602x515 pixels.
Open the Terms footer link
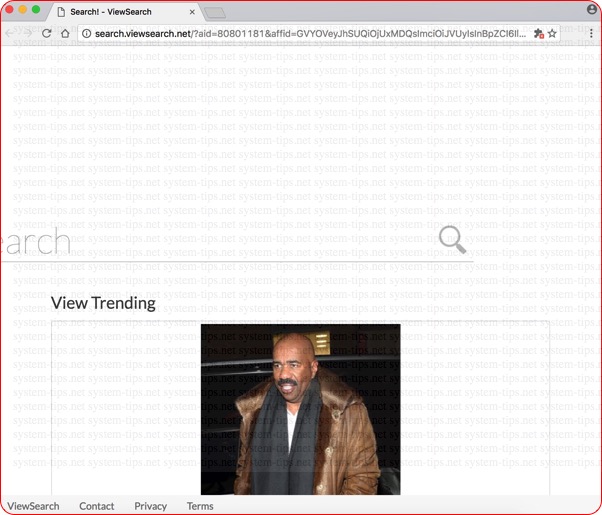200,506
